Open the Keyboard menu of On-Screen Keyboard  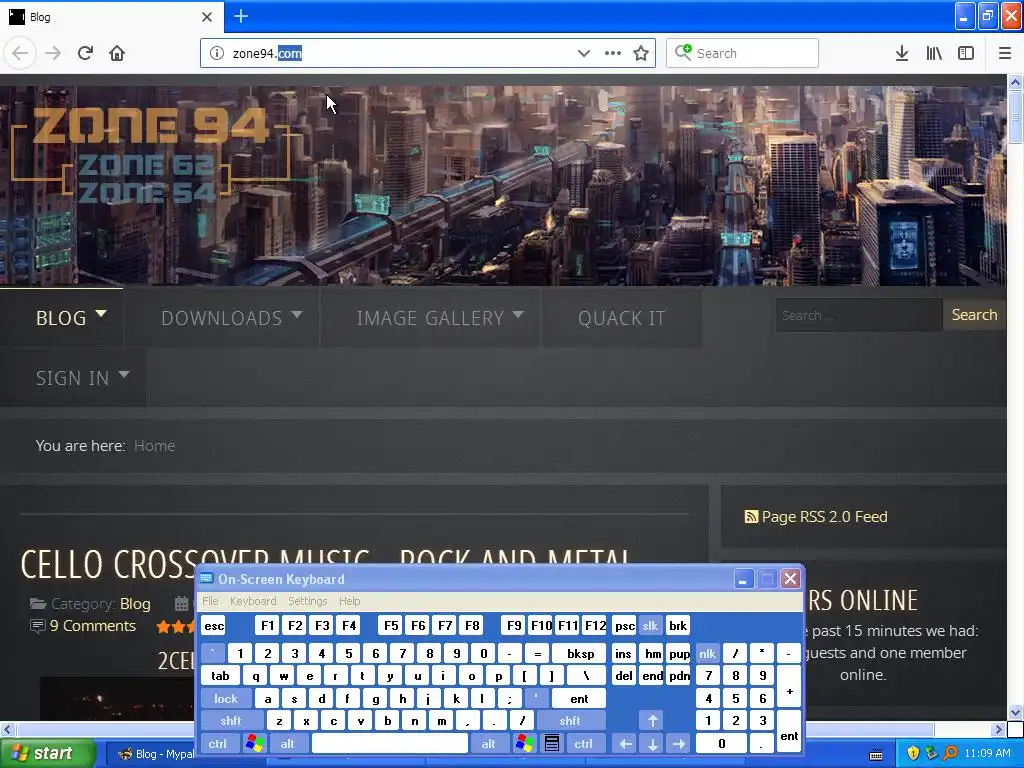pos(253,601)
